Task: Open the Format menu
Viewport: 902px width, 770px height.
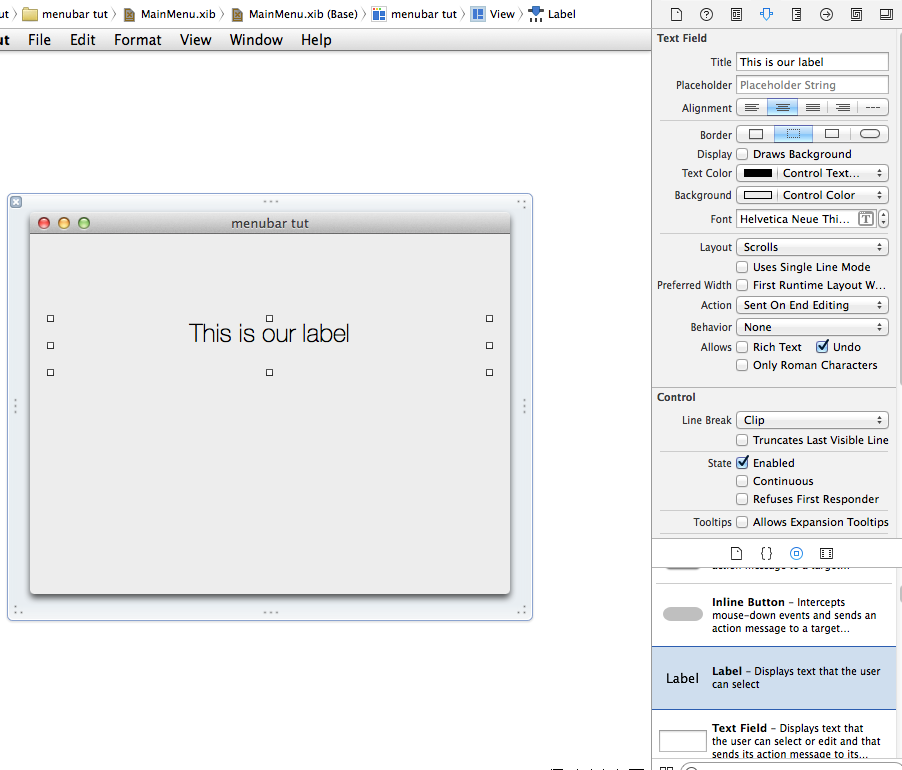Action: point(137,40)
